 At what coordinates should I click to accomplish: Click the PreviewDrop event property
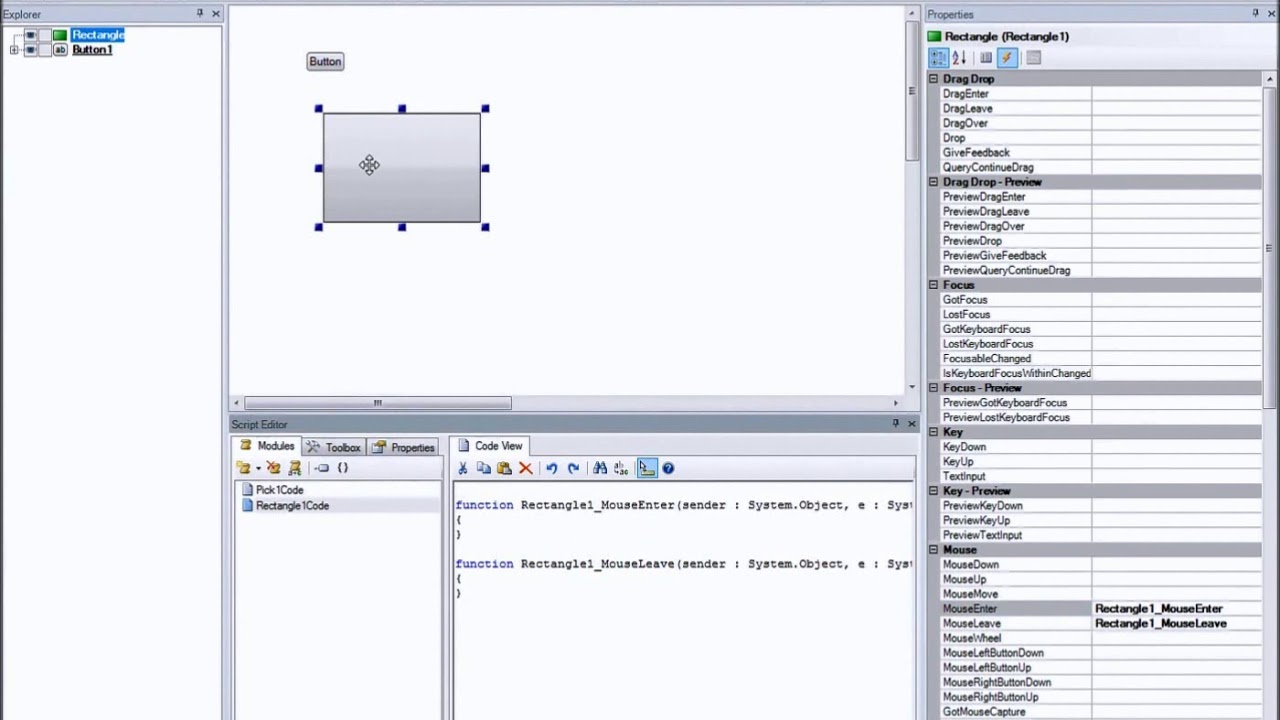tap(972, 241)
